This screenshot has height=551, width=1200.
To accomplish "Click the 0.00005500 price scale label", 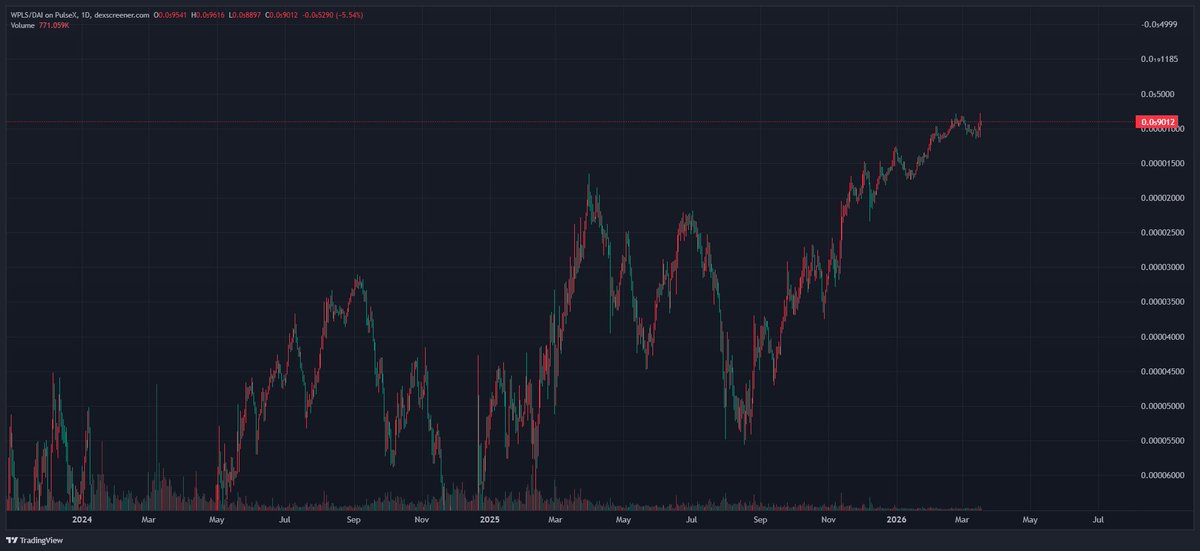I will (1164, 441).
